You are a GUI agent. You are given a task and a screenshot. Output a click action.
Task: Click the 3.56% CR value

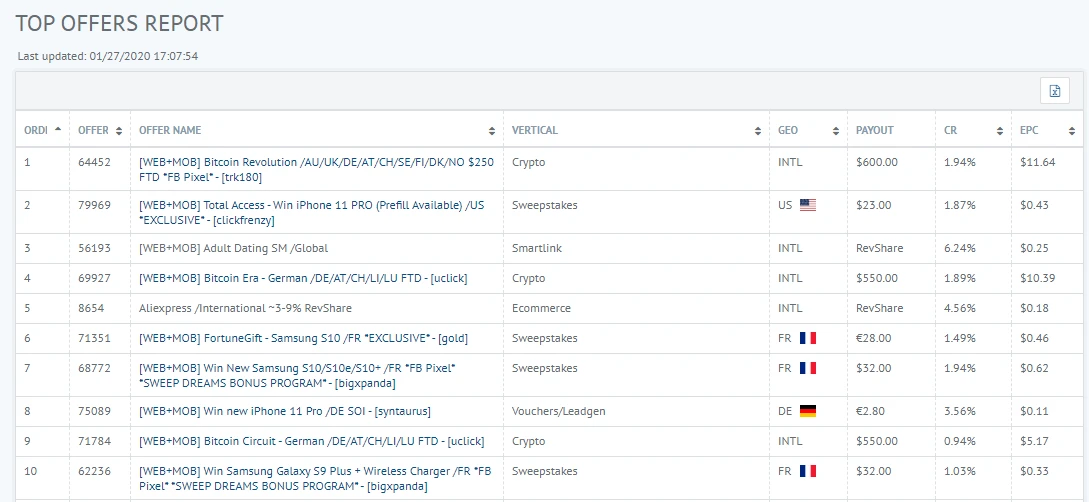pos(960,411)
